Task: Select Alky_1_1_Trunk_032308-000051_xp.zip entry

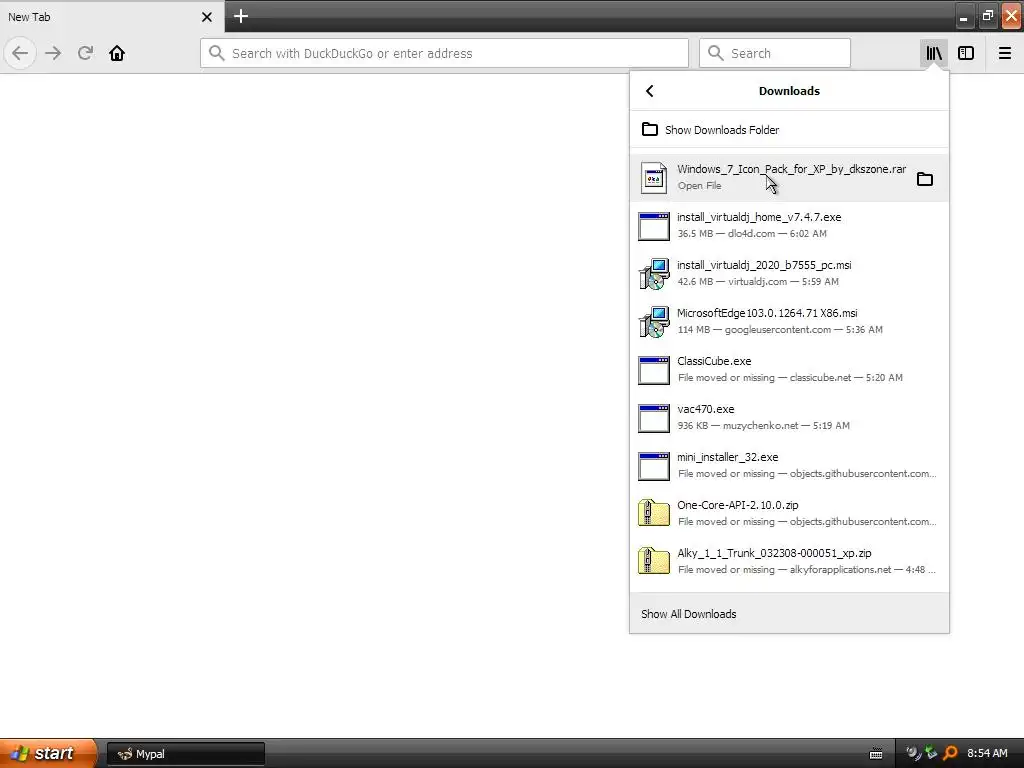Action: pos(789,562)
